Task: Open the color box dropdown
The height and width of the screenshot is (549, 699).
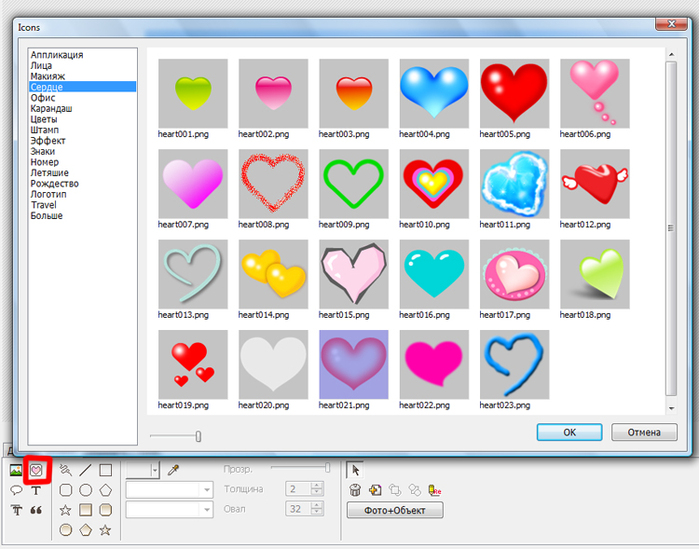Action: (155, 470)
